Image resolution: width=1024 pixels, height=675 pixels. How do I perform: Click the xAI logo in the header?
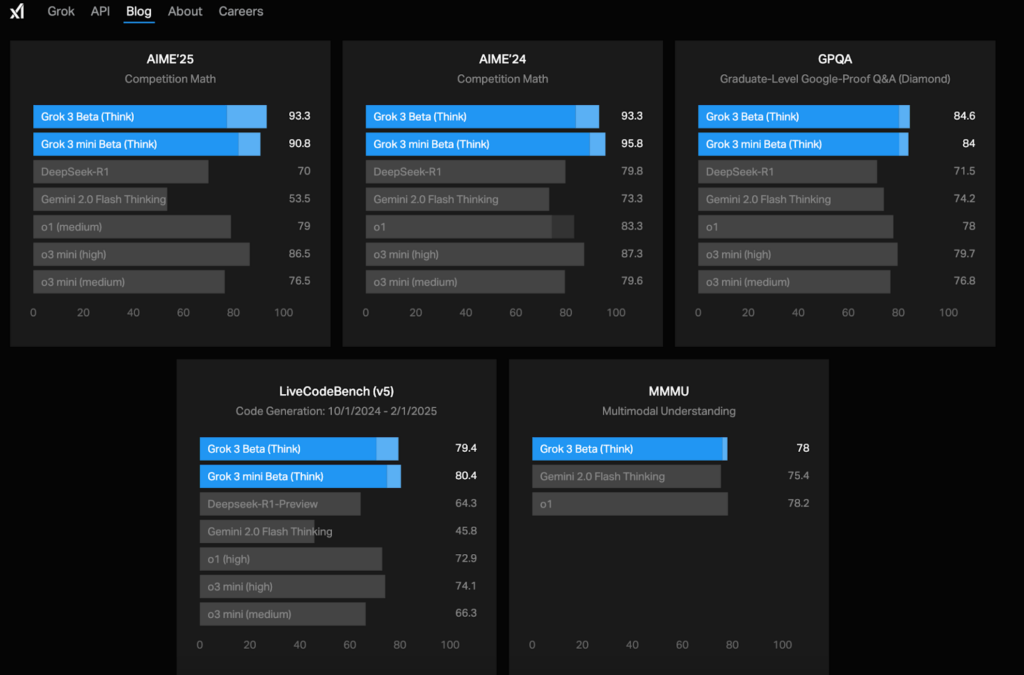tap(17, 12)
